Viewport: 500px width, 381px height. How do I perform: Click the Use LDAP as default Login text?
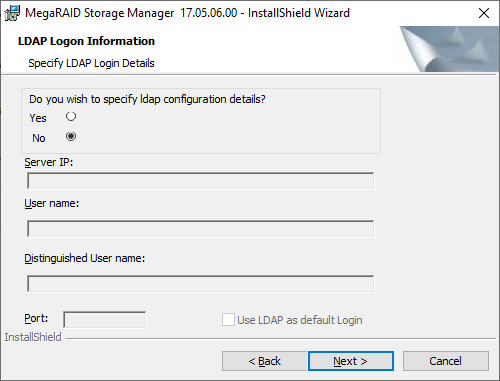tap(300, 320)
